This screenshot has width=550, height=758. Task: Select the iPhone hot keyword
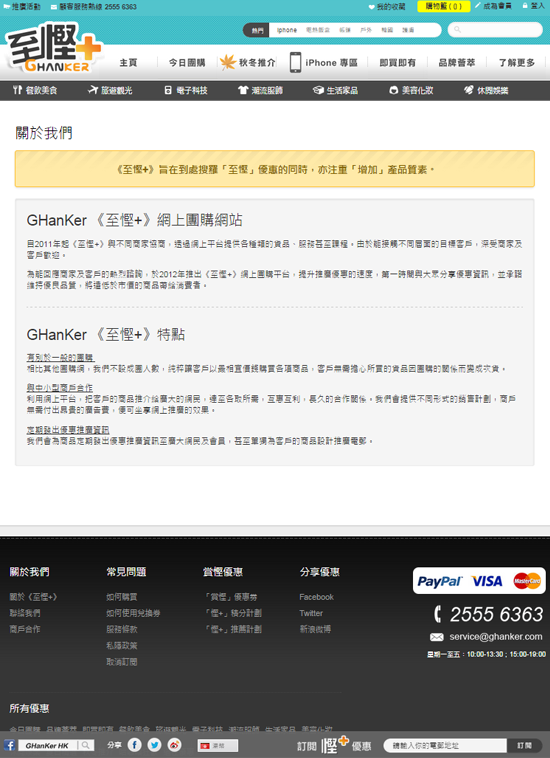pos(287,30)
